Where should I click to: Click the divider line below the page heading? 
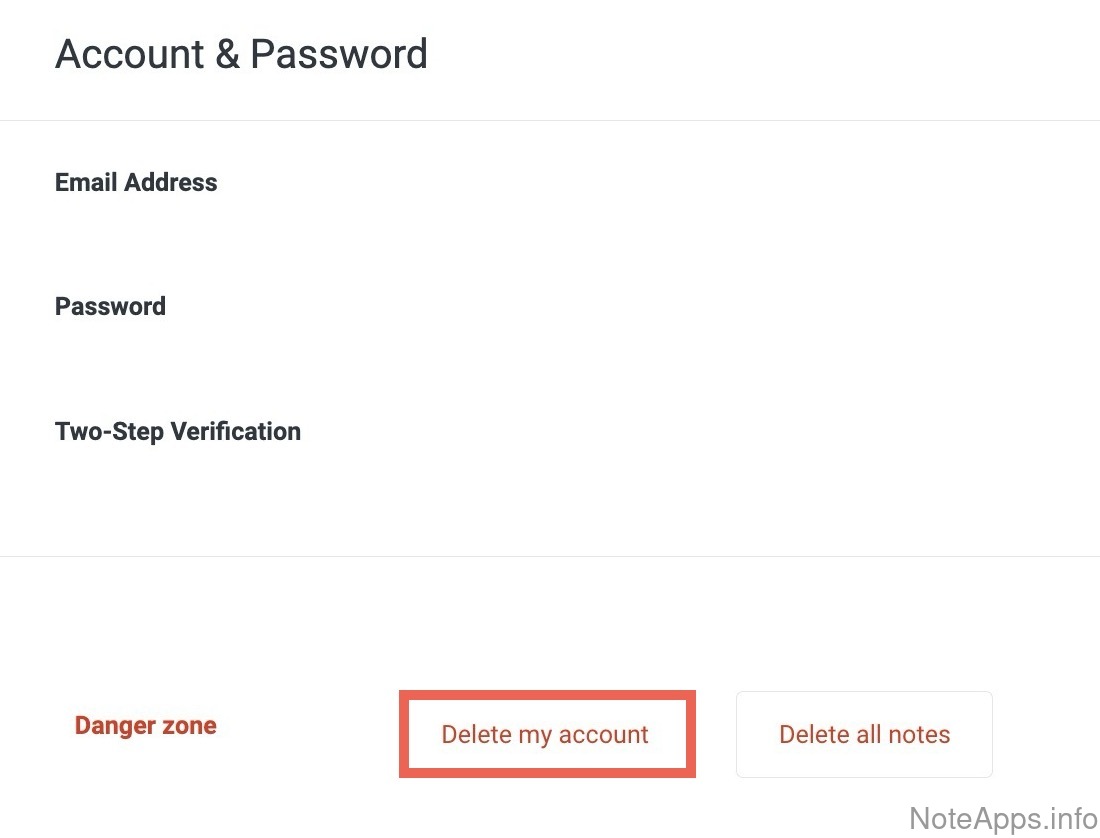pyautogui.click(x=550, y=121)
